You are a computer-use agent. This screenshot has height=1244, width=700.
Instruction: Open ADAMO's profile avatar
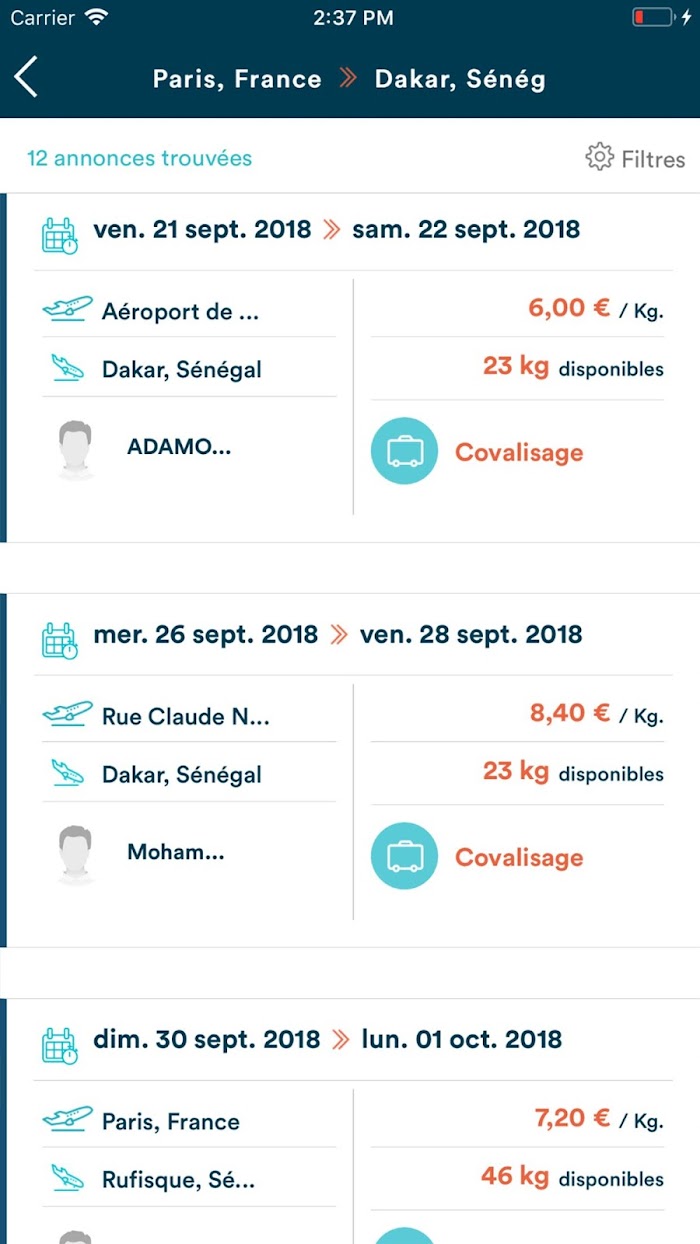76,449
